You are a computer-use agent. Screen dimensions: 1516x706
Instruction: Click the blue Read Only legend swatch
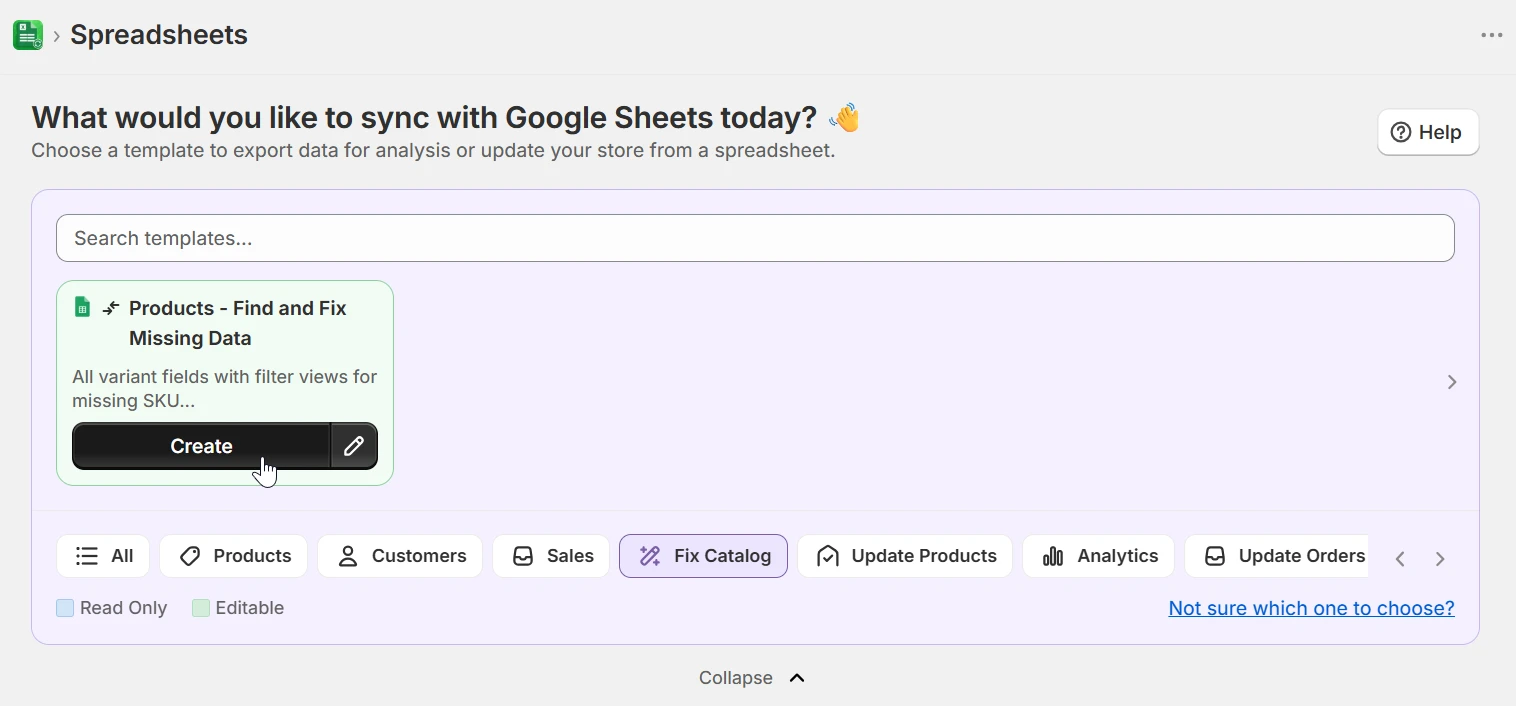coord(65,608)
